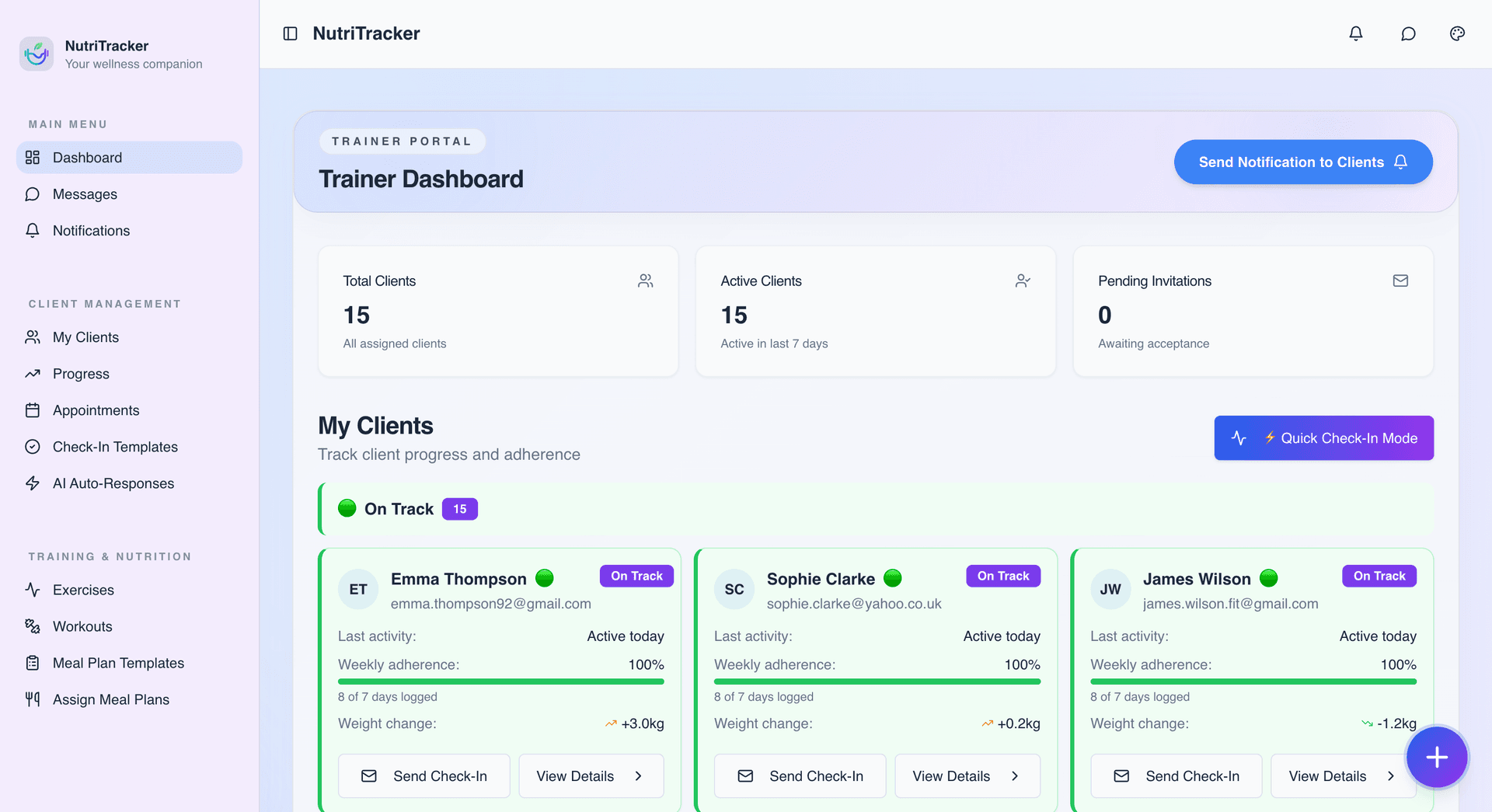Open the Appointments calendar section
This screenshot has width=1492, height=812.
[x=96, y=409]
